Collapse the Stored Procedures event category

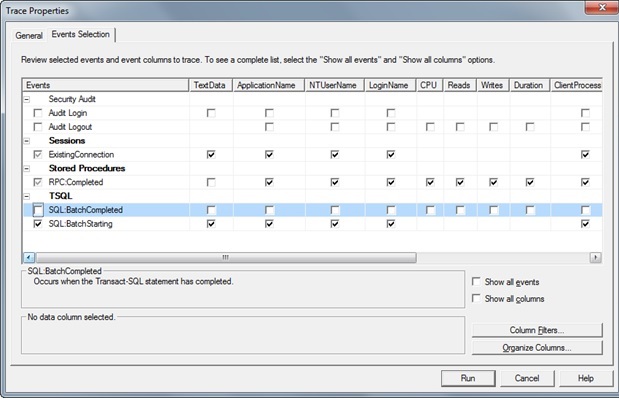pos(27,169)
